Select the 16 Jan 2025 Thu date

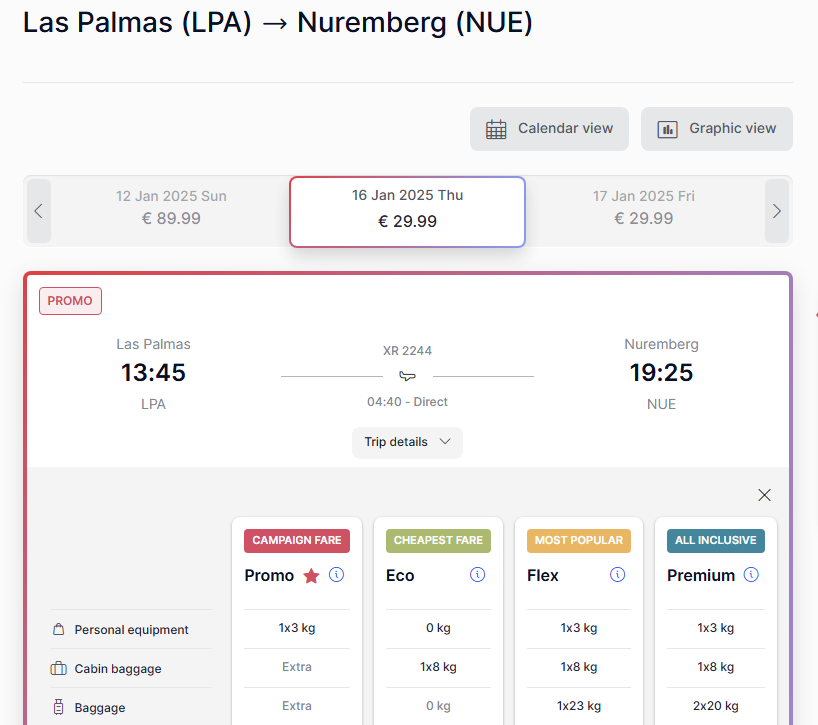click(407, 211)
